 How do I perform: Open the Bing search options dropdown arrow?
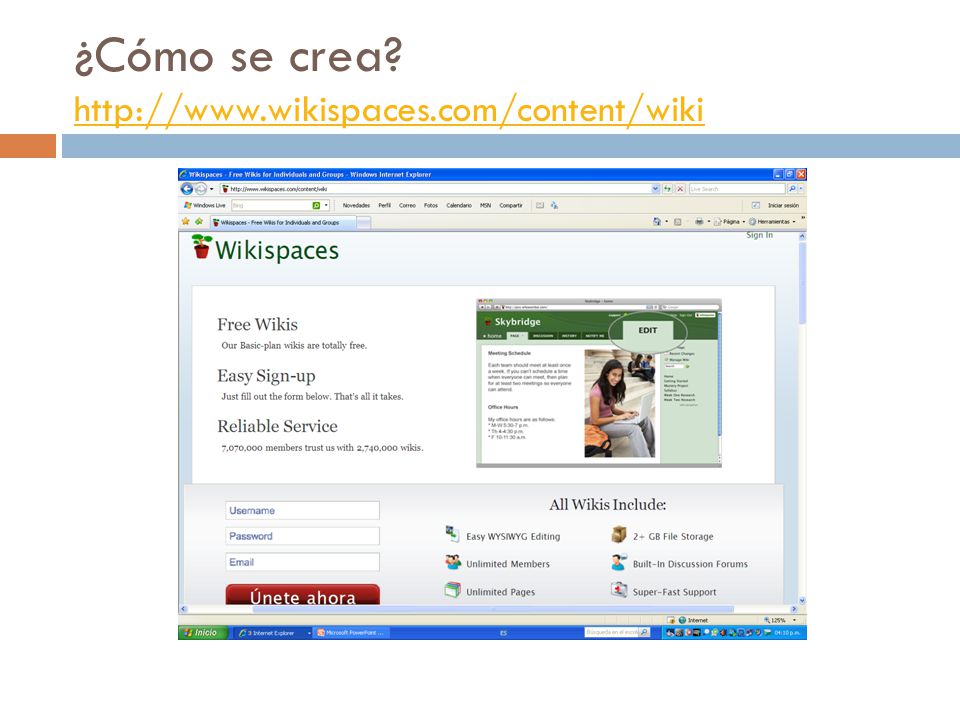(326, 206)
